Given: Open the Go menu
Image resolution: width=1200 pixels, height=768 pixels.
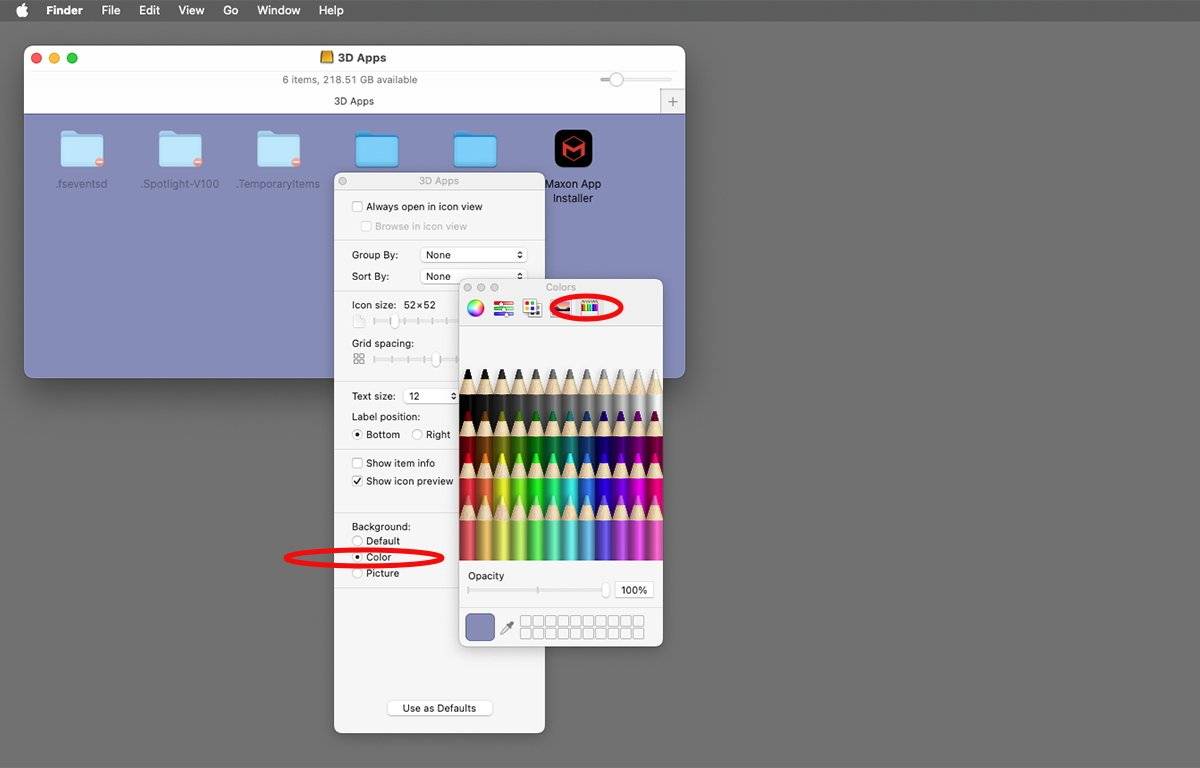Looking at the screenshot, I should point(231,10).
